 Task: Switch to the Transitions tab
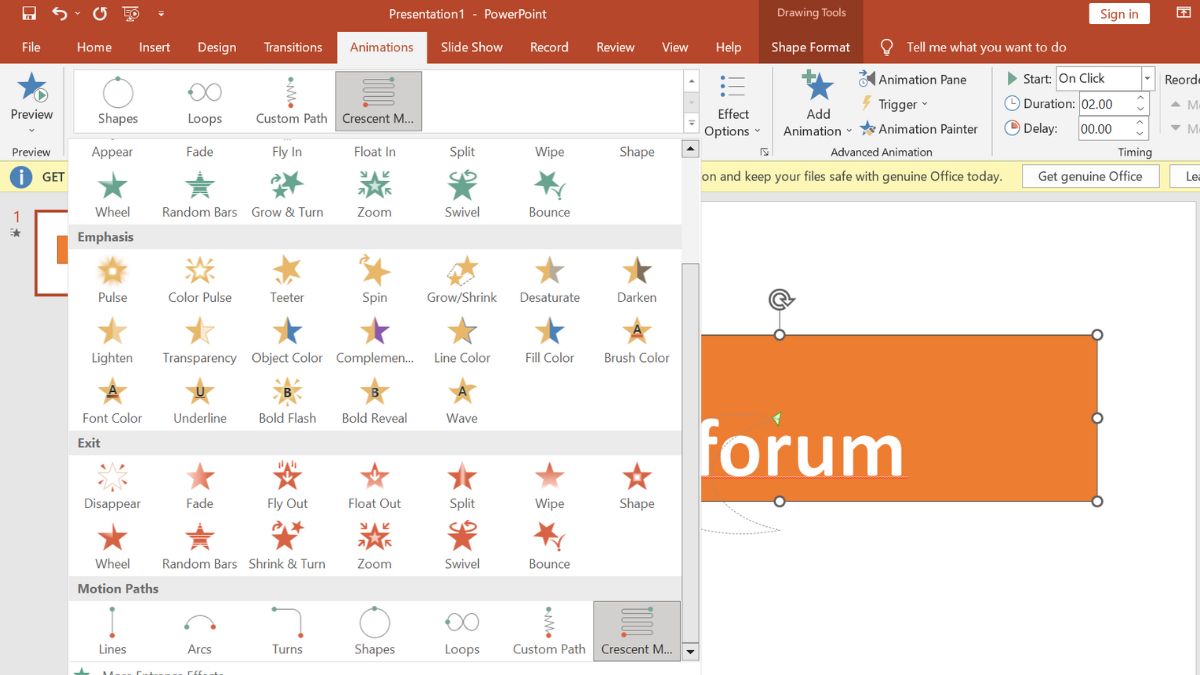(293, 47)
